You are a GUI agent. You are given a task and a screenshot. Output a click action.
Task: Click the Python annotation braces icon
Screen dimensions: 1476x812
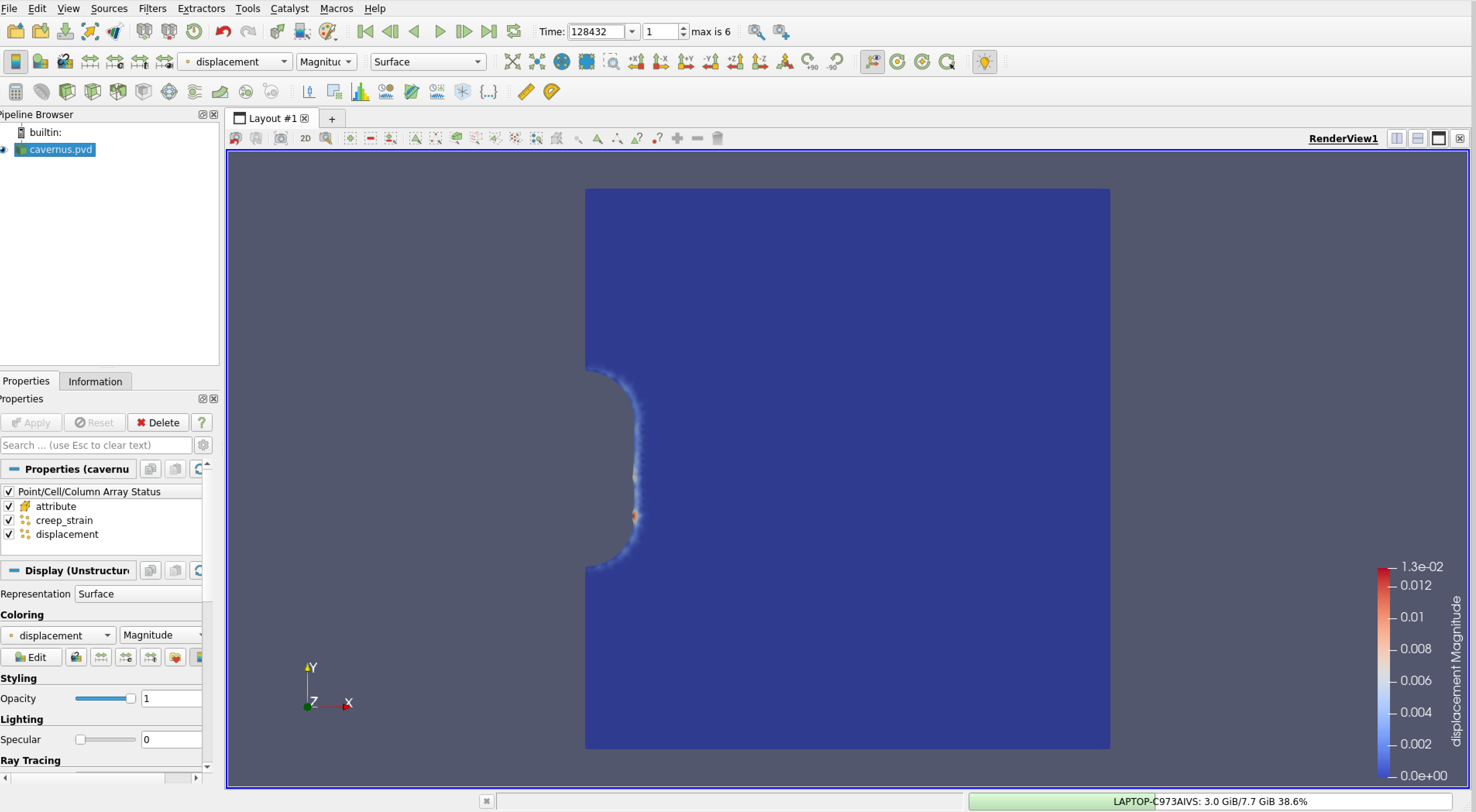tap(488, 92)
